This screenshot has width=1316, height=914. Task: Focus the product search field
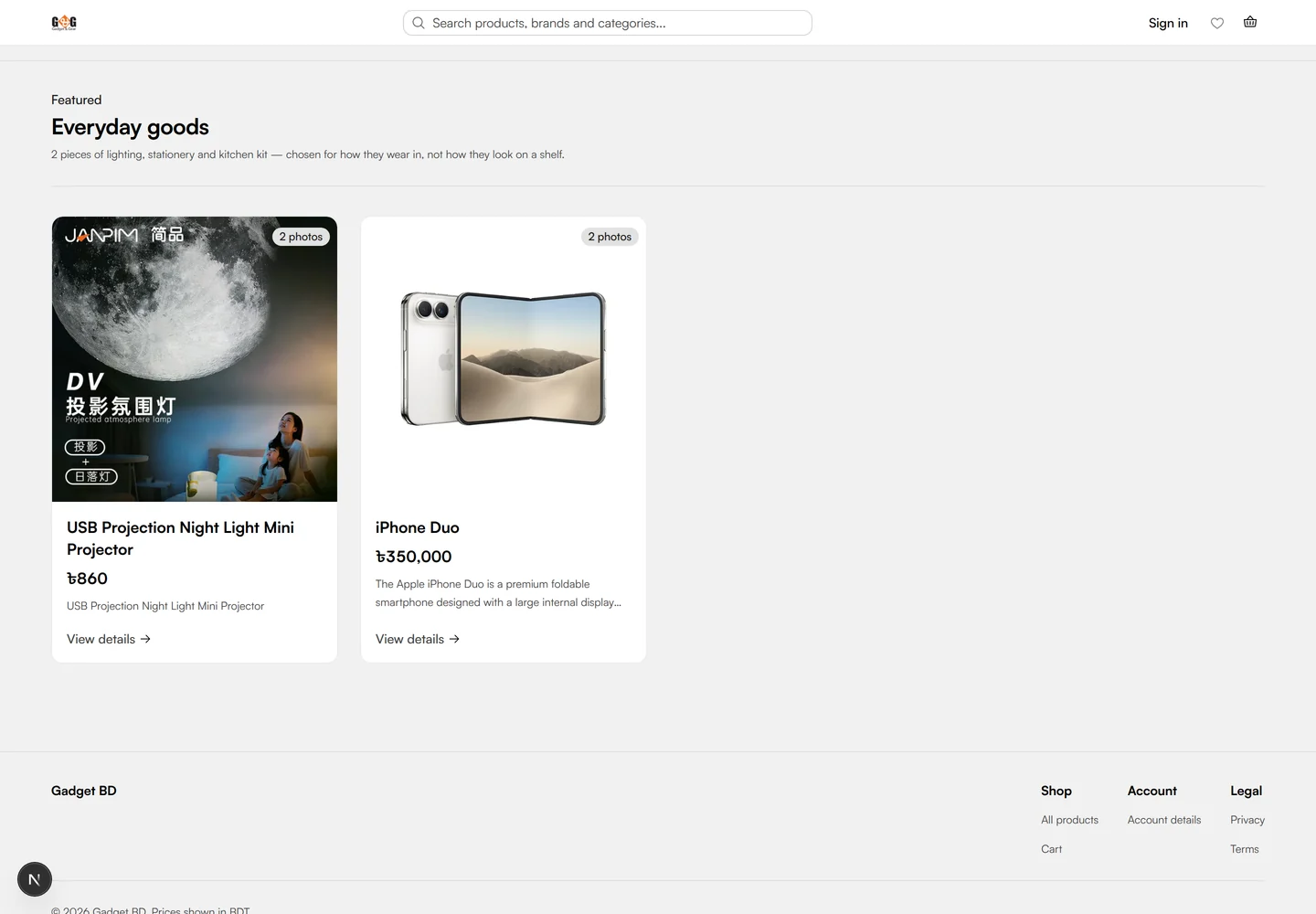pyautogui.click(x=608, y=23)
